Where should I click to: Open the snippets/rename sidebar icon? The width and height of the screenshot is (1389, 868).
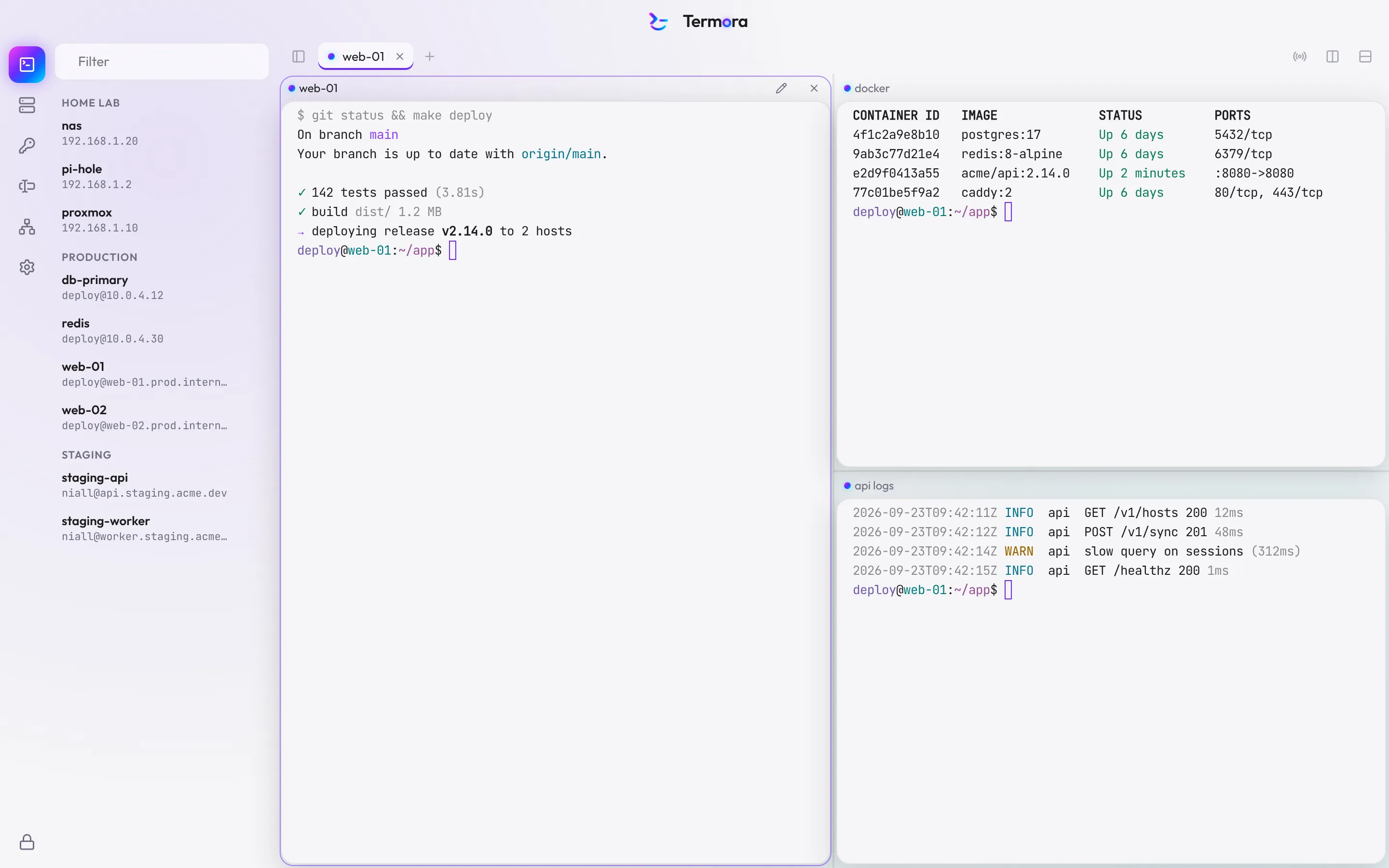coord(27,186)
